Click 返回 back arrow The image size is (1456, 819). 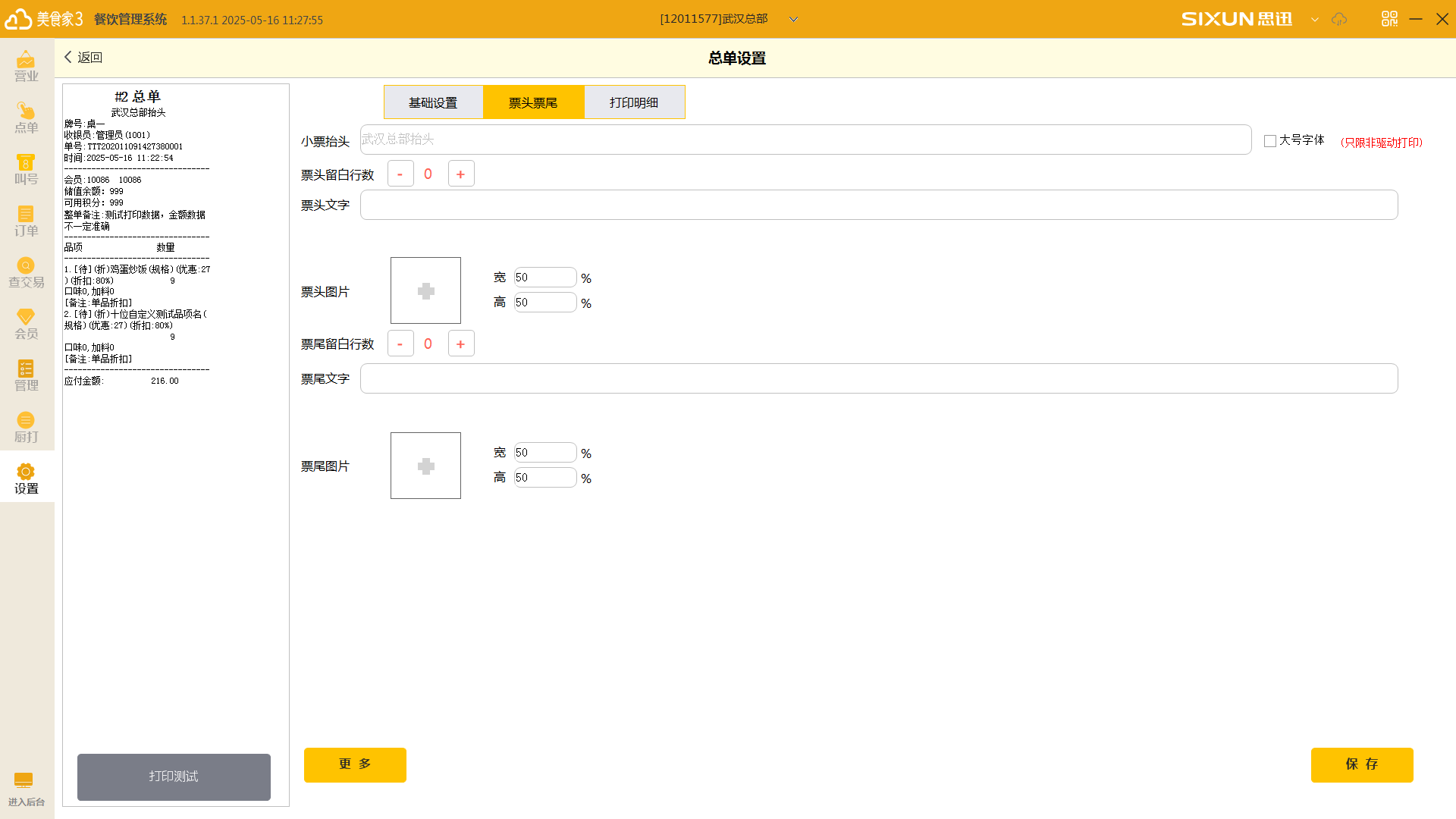pos(83,58)
